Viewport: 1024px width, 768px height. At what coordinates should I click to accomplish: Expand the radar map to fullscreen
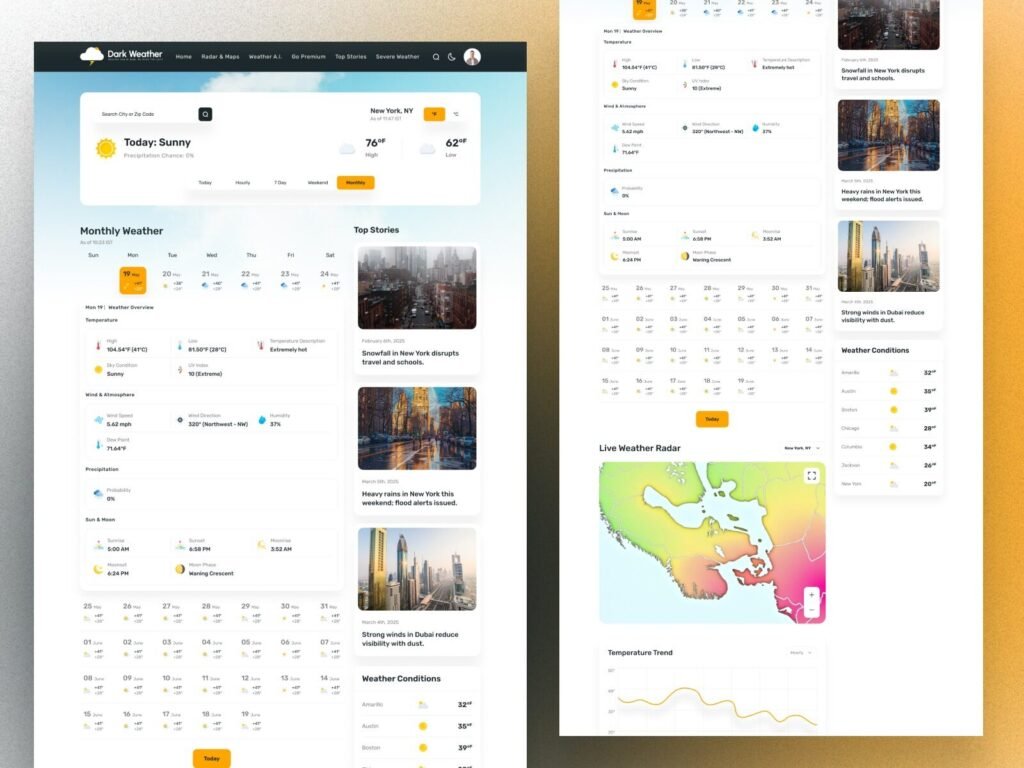(812, 476)
